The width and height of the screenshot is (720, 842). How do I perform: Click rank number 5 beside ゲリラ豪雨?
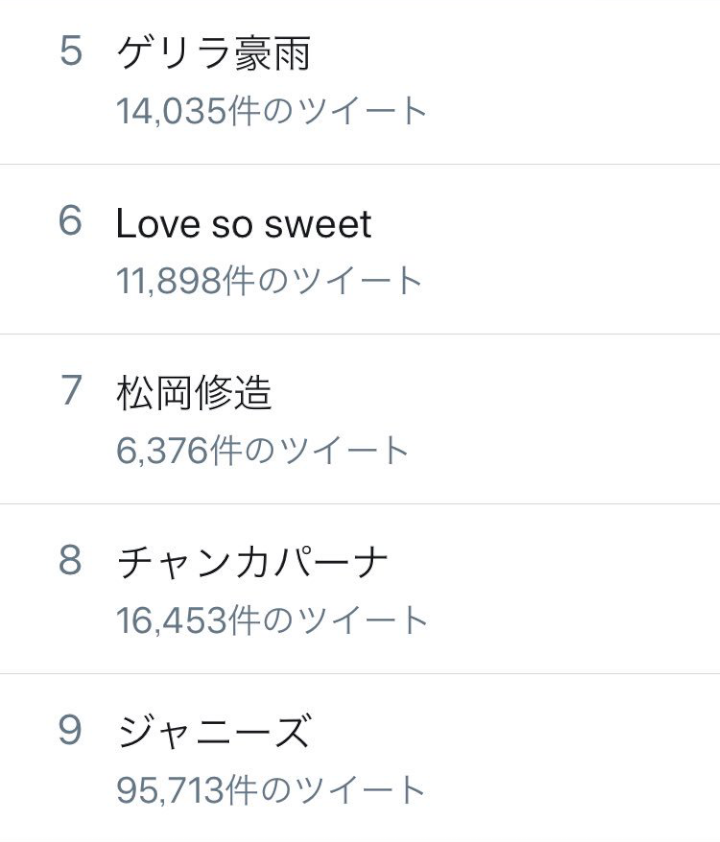pyautogui.click(x=70, y=53)
